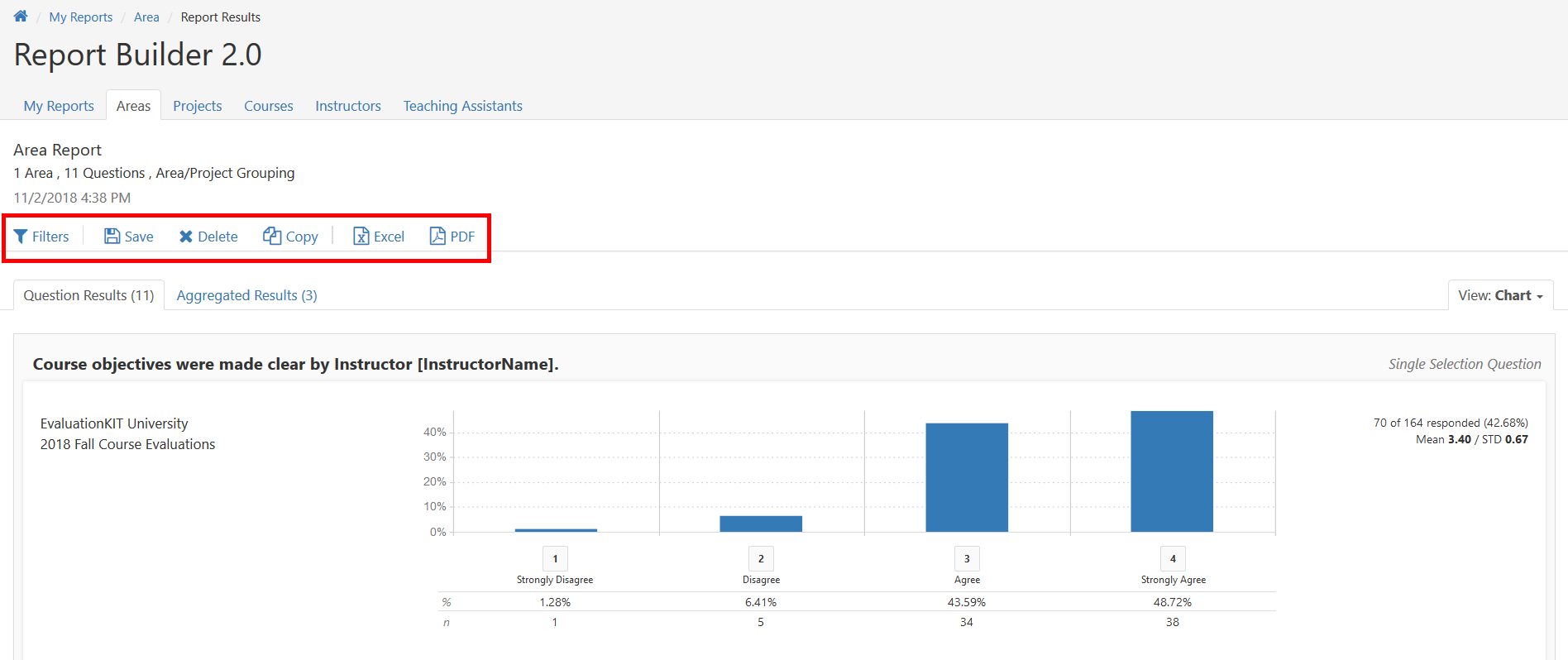Screen dimensions: 1568x660
Task: Click the 40% axis label
Action: [x=435, y=432]
